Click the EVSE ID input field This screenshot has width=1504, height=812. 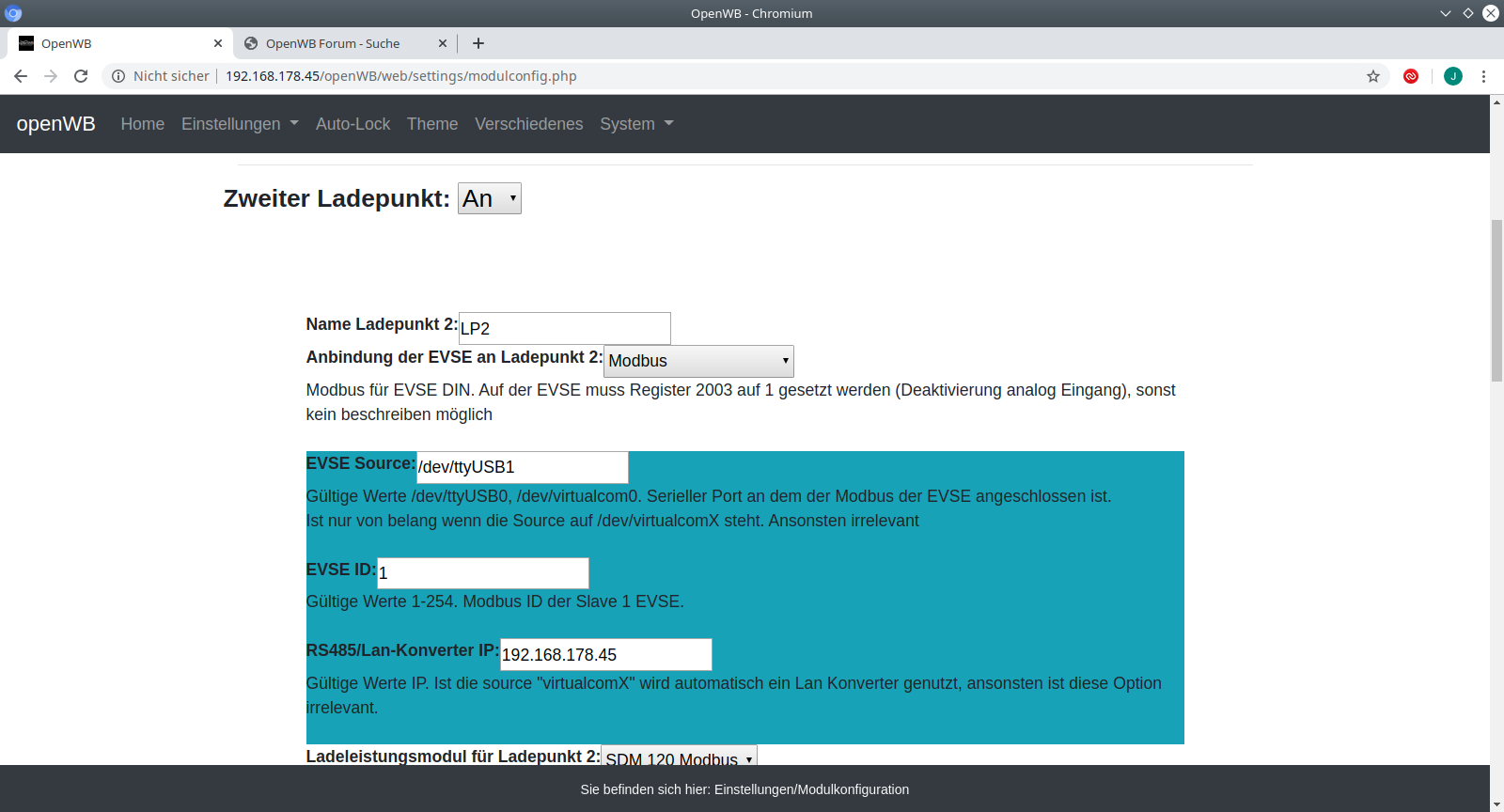pyautogui.click(x=483, y=573)
